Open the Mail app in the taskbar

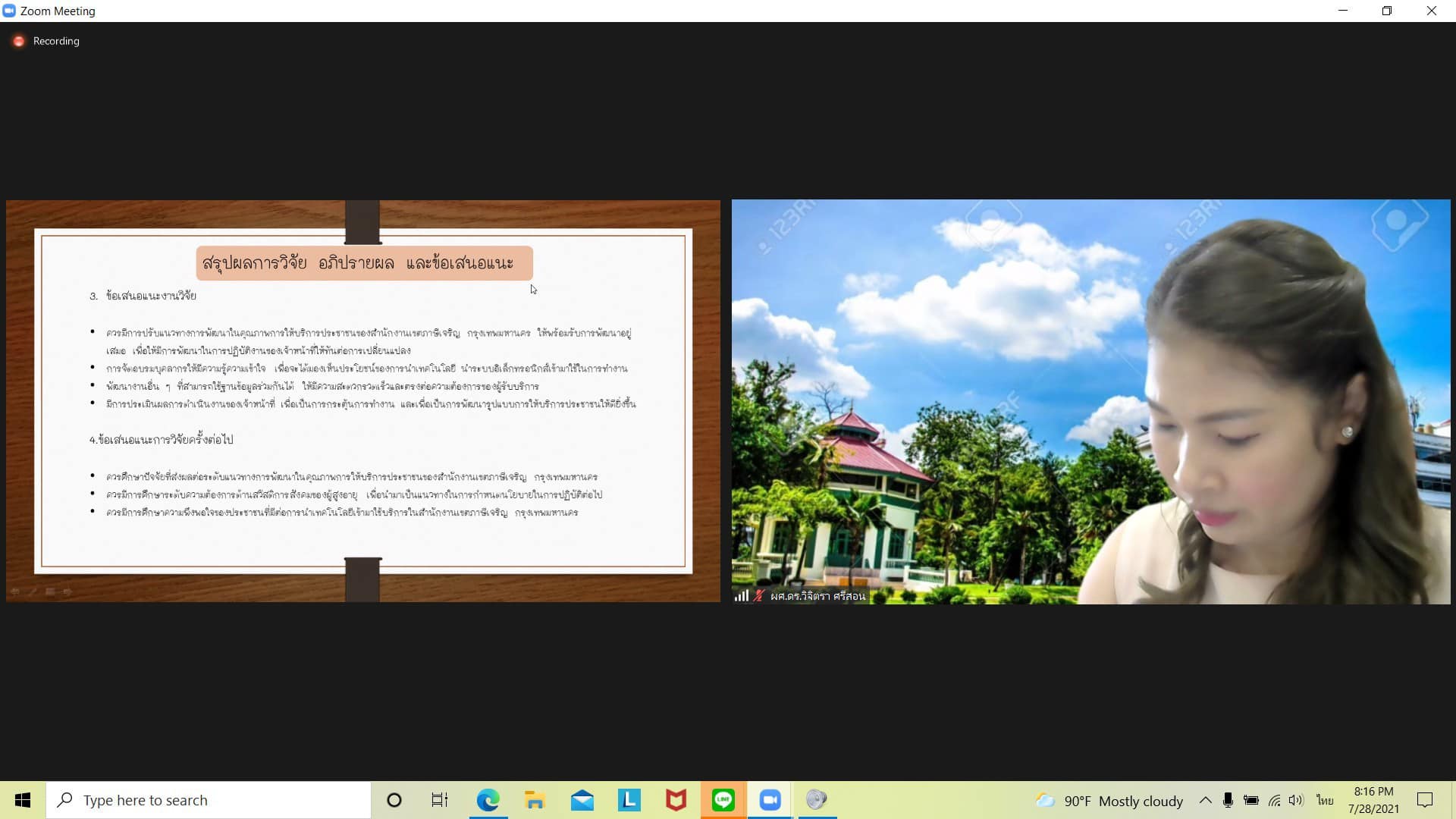click(582, 800)
